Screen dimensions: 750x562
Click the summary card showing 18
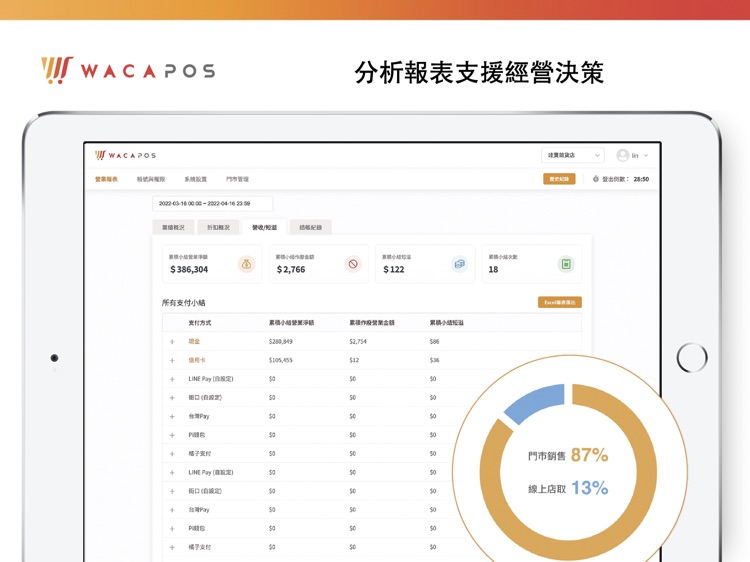tap(532, 264)
